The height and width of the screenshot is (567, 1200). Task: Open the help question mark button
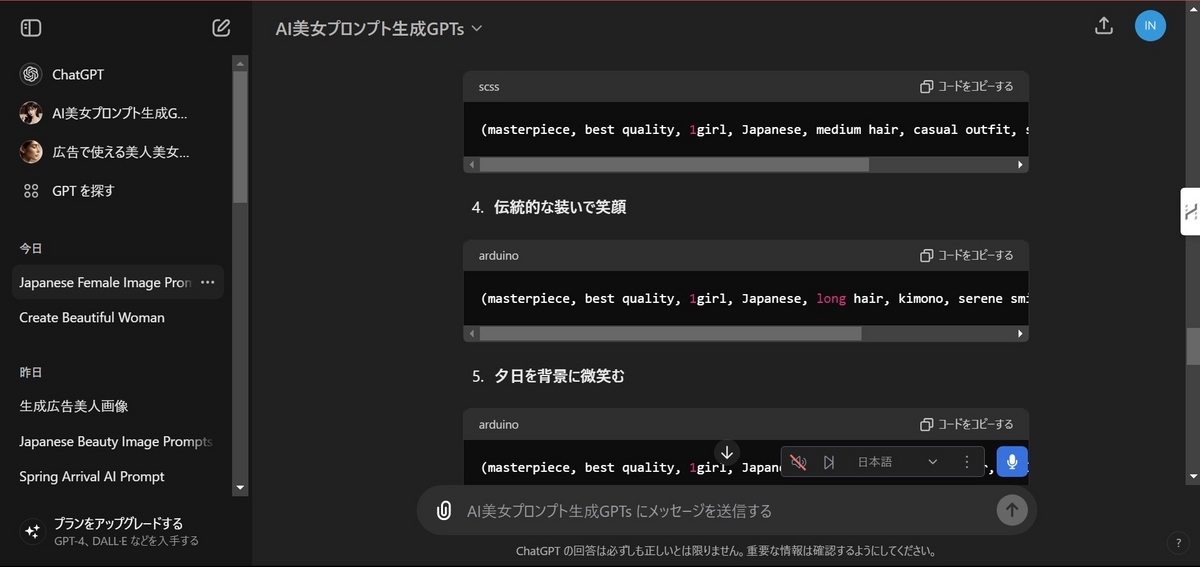point(1179,543)
